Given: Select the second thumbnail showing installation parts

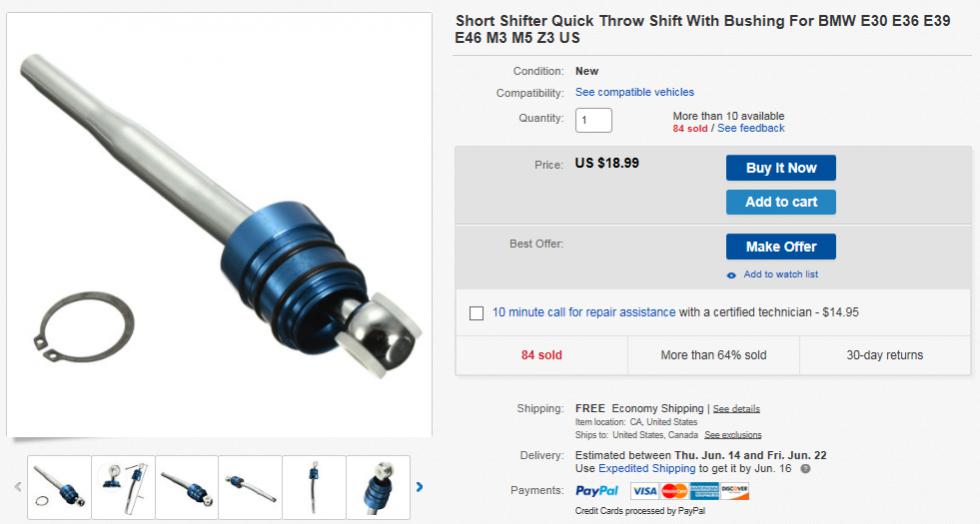Looking at the screenshot, I should pyautogui.click(x=123, y=487).
